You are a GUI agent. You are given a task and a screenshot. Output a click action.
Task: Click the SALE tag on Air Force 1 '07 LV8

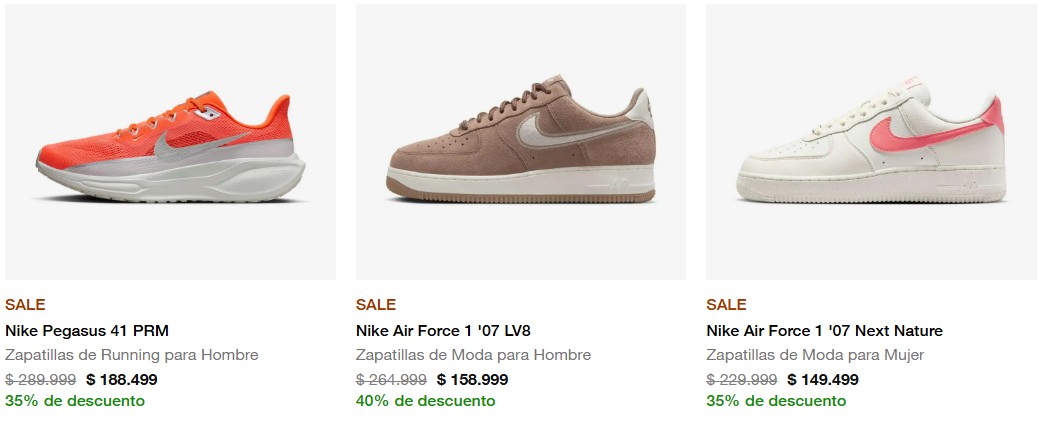tap(376, 305)
